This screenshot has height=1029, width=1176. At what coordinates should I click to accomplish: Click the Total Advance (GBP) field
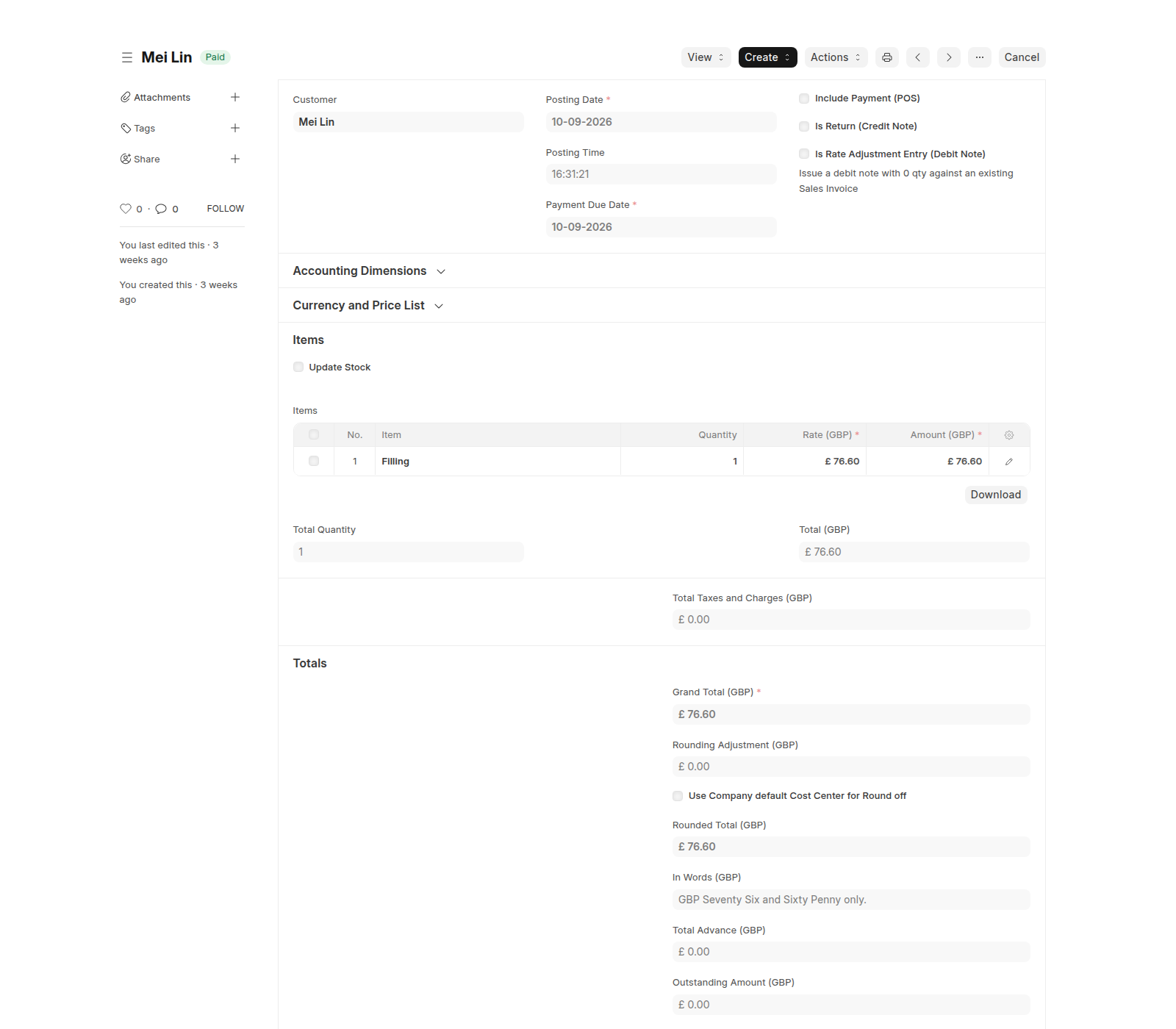(851, 952)
